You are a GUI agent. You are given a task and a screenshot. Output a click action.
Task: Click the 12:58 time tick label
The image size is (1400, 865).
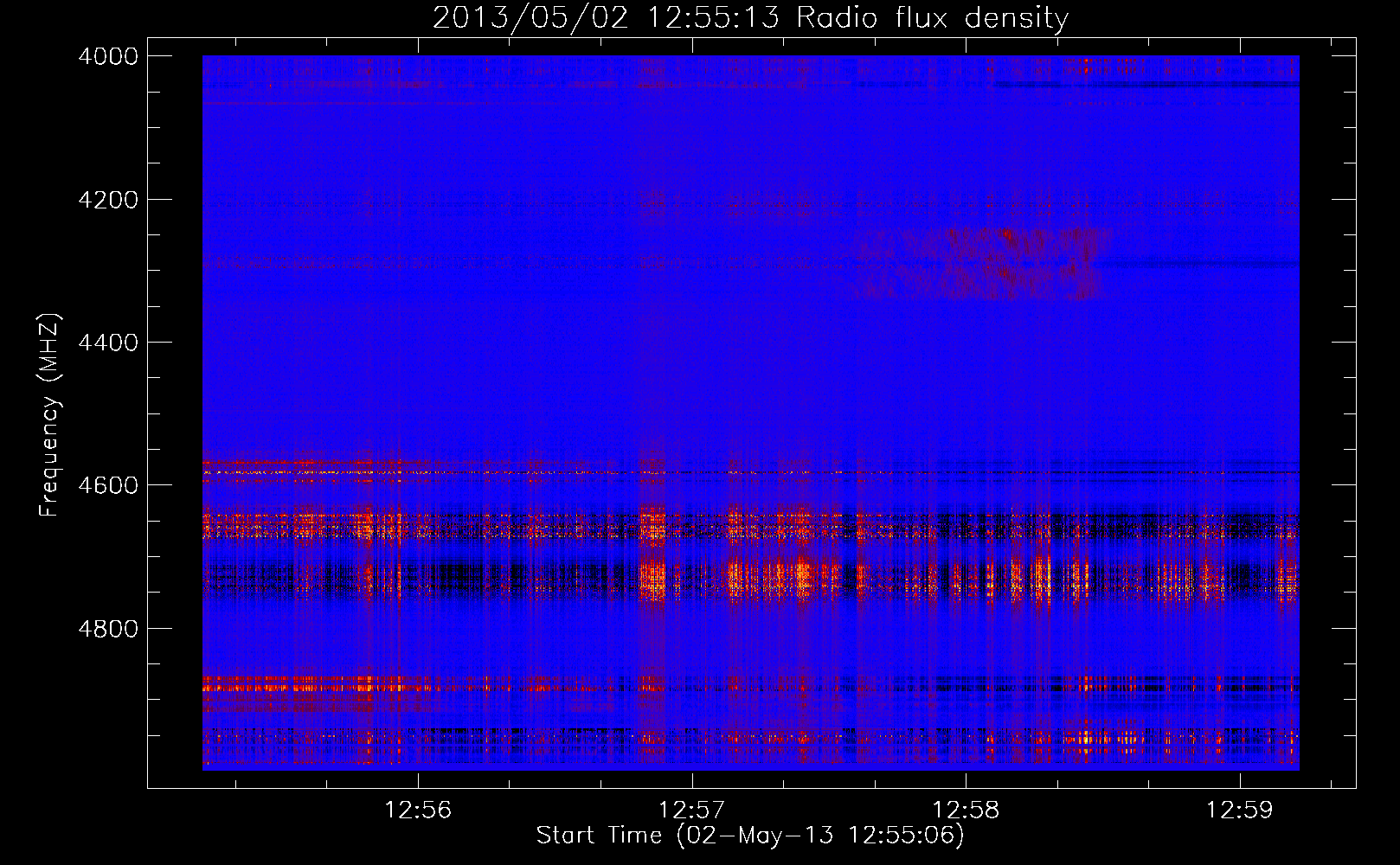point(966,811)
